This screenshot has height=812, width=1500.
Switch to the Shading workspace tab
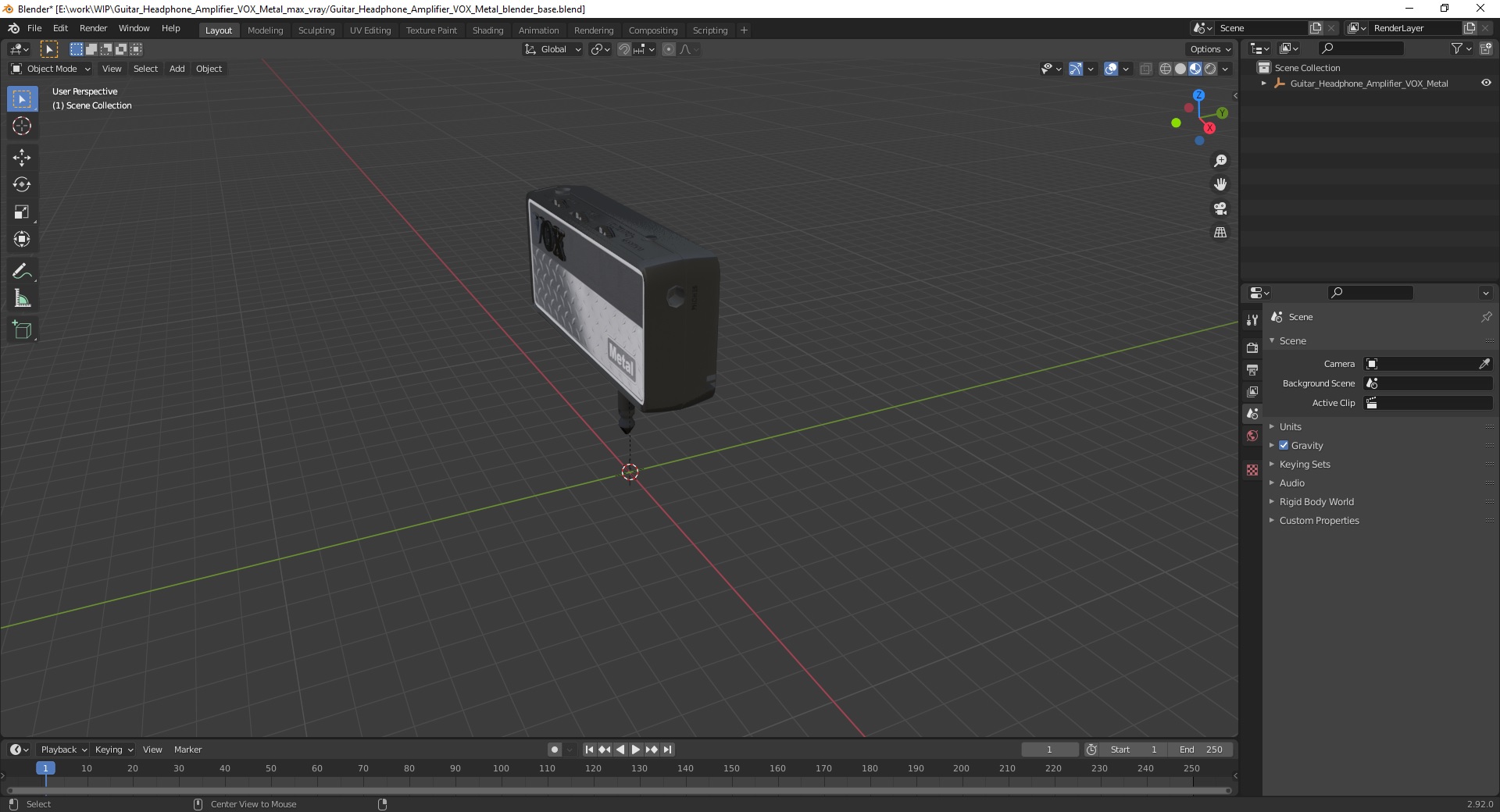487,30
